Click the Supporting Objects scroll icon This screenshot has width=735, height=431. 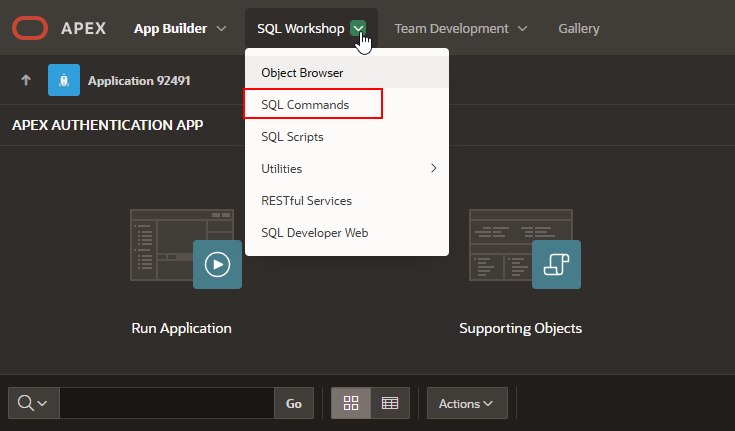[556, 265]
